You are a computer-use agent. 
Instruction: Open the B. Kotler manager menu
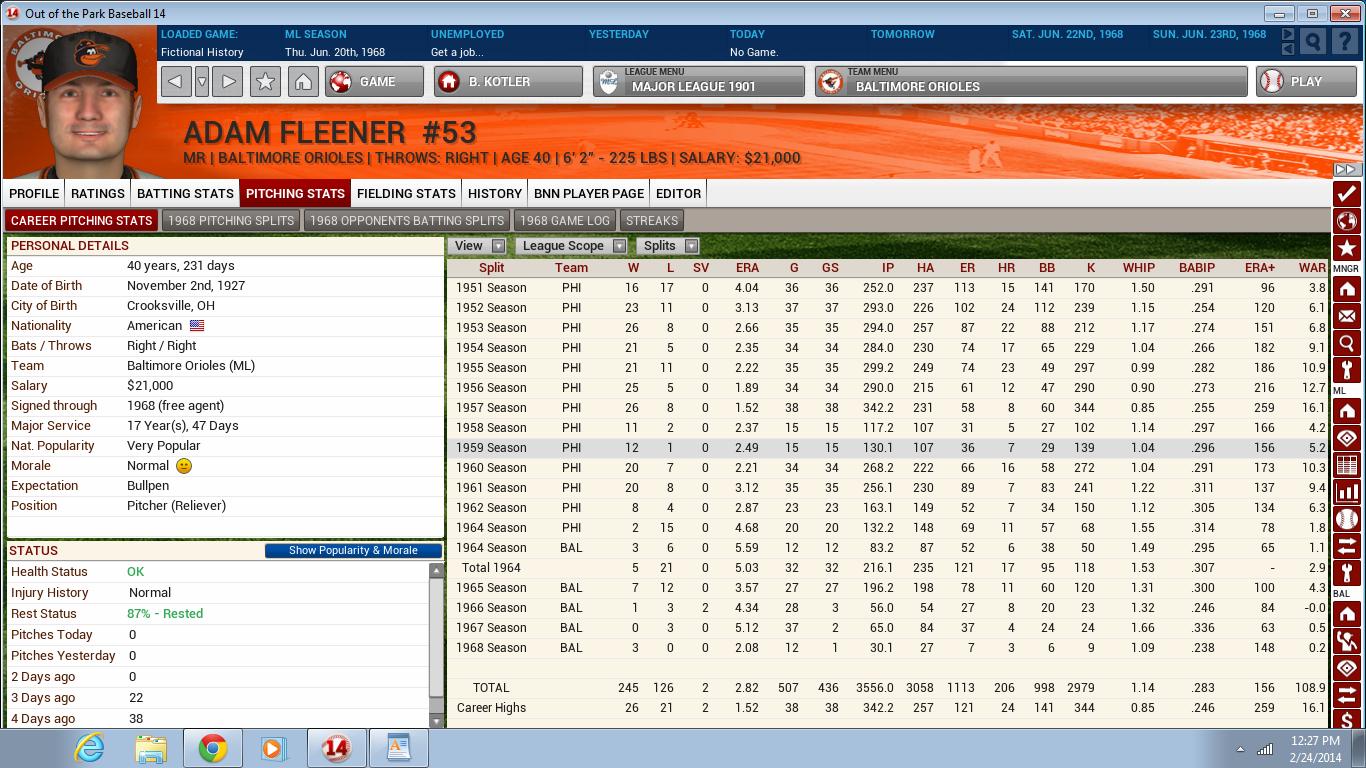508,82
